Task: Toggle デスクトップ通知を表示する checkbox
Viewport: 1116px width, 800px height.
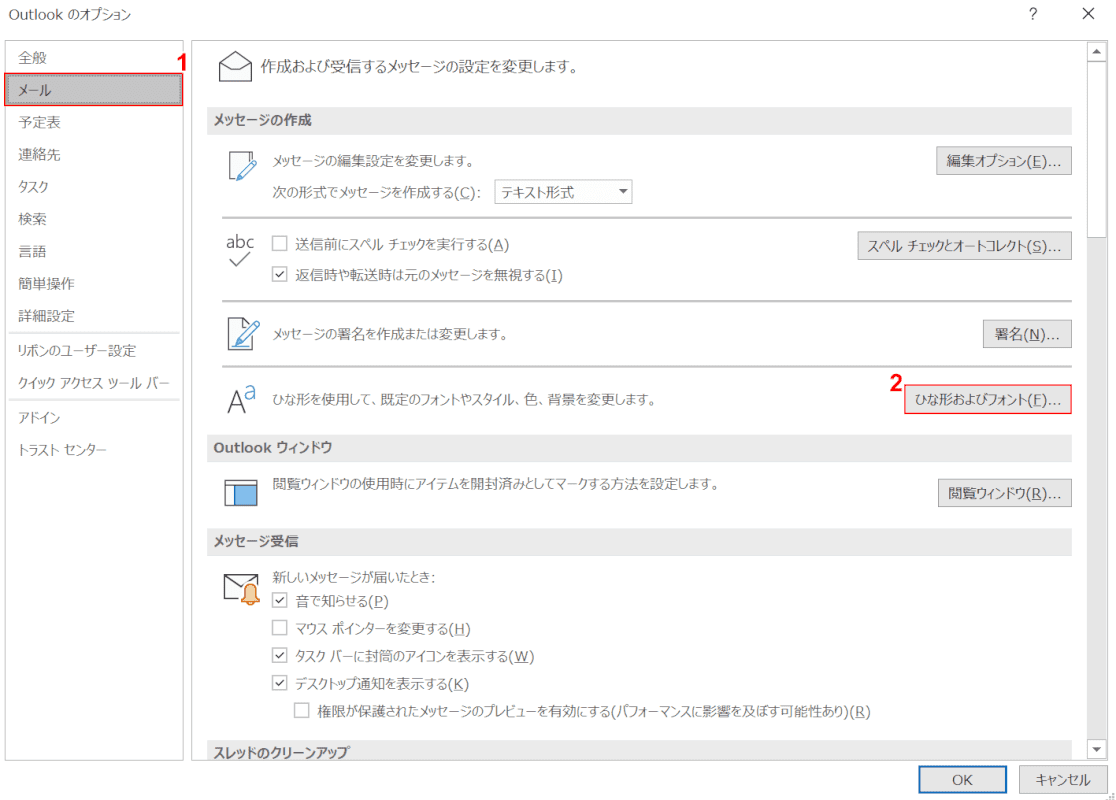Action: (x=280, y=683)
